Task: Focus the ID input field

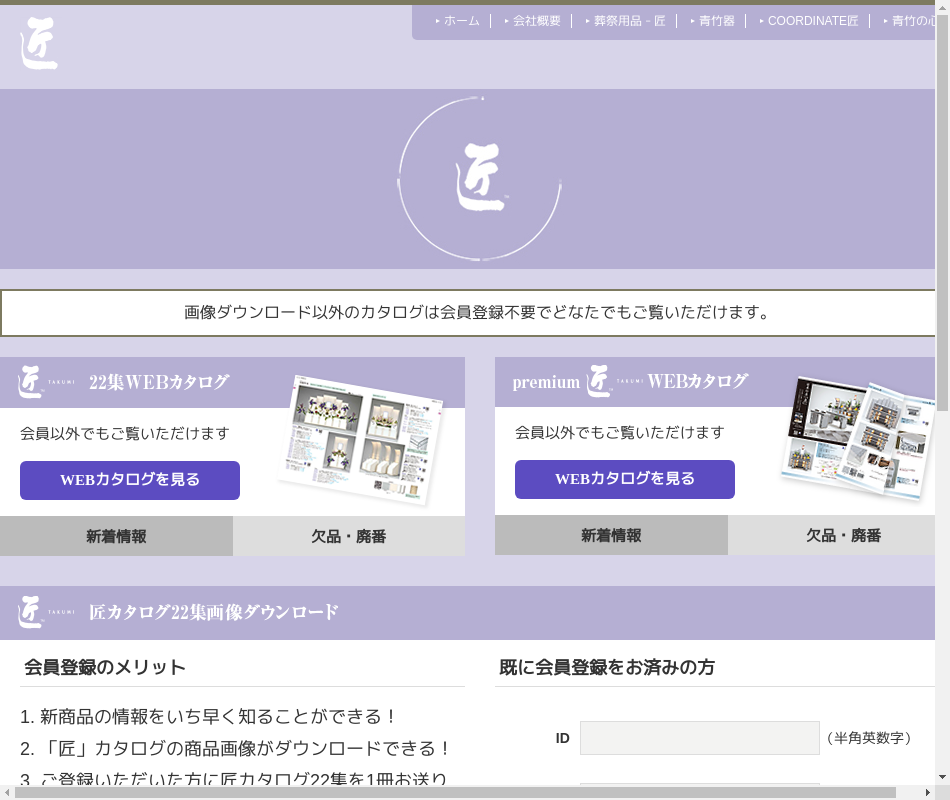Action: pyautogui.click(x=699, y=738)
